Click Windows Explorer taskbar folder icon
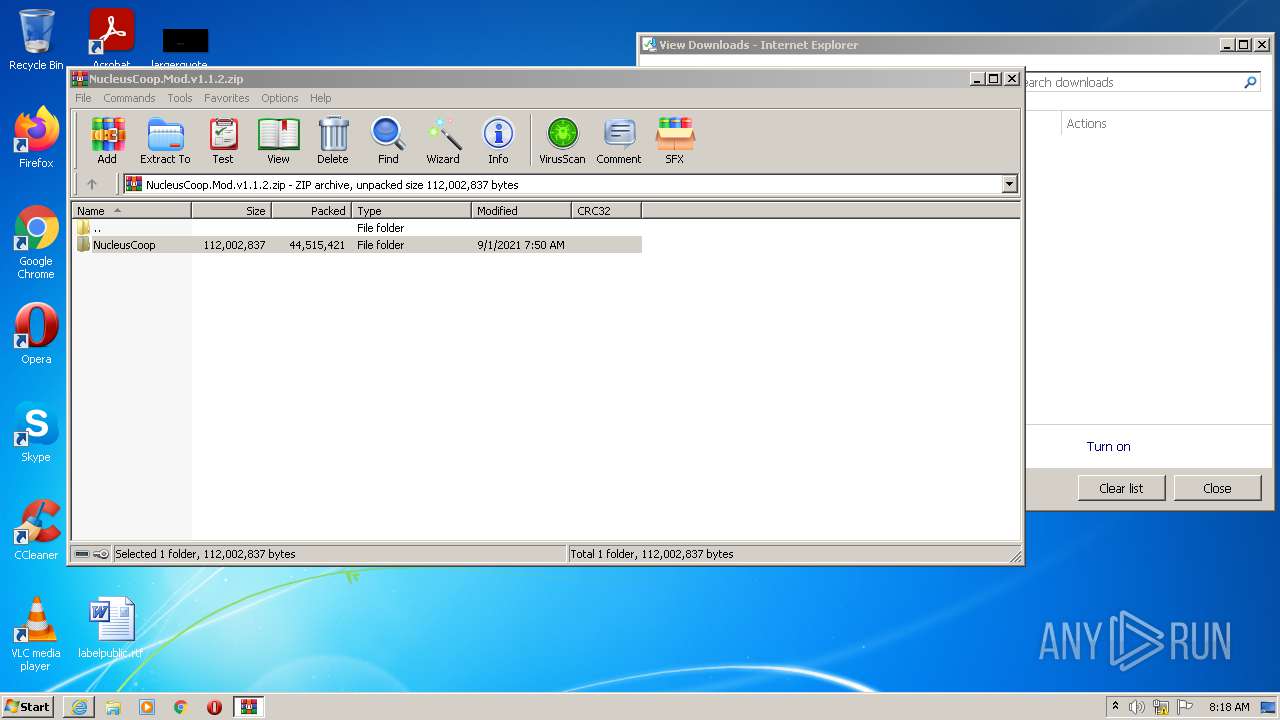This screenshot has height=720, width=1280. [113, 707]
